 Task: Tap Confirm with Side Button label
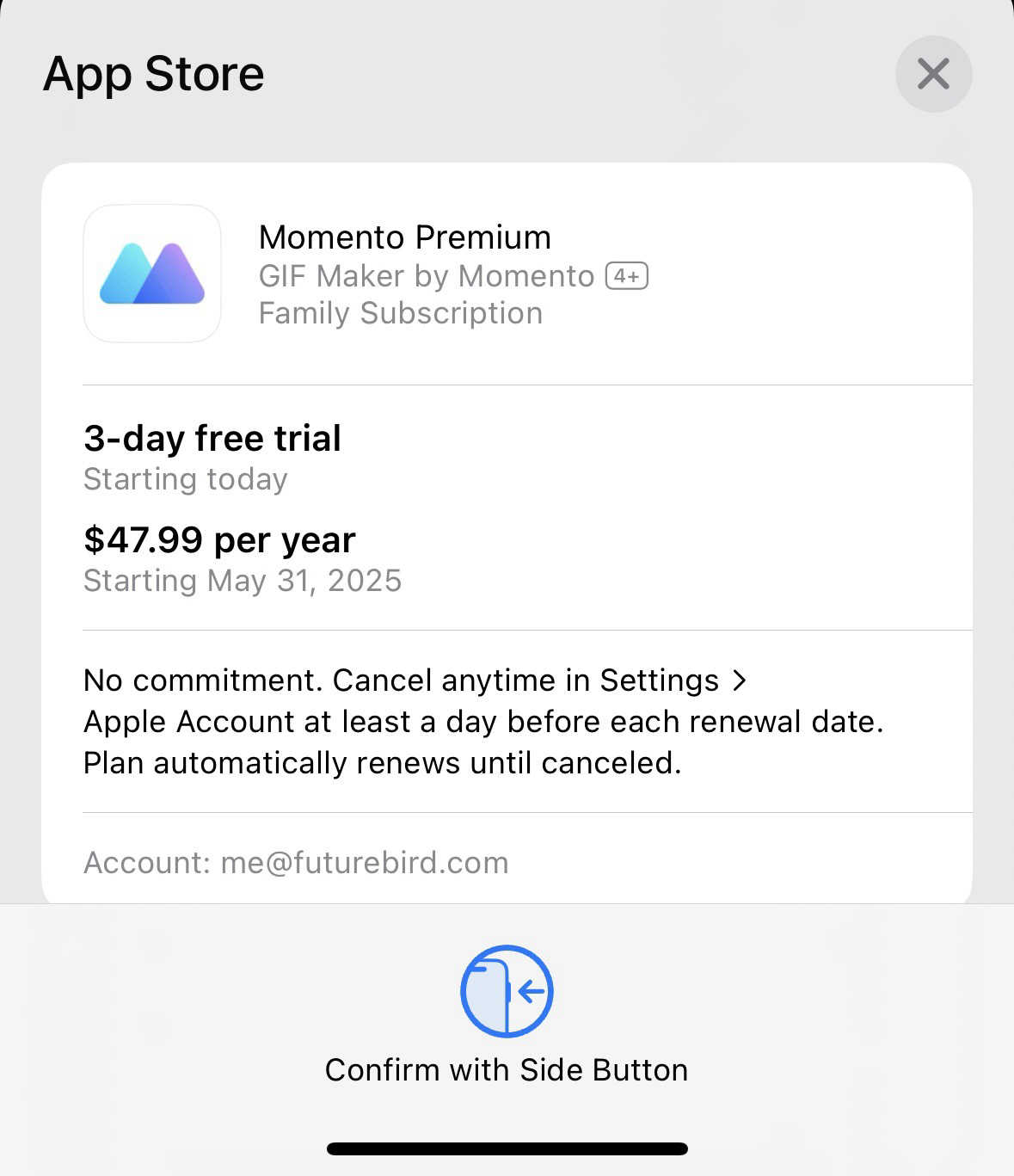(x=507, y=1070)
